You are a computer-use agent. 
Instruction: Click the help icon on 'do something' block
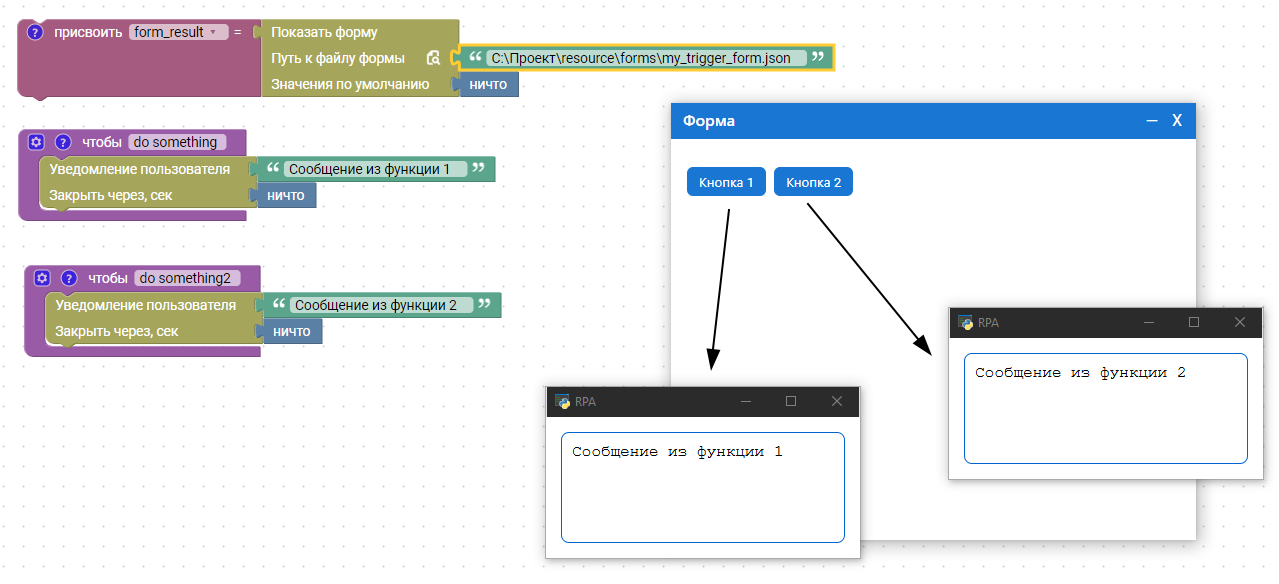pyautogui.click(x=63, y=142)
